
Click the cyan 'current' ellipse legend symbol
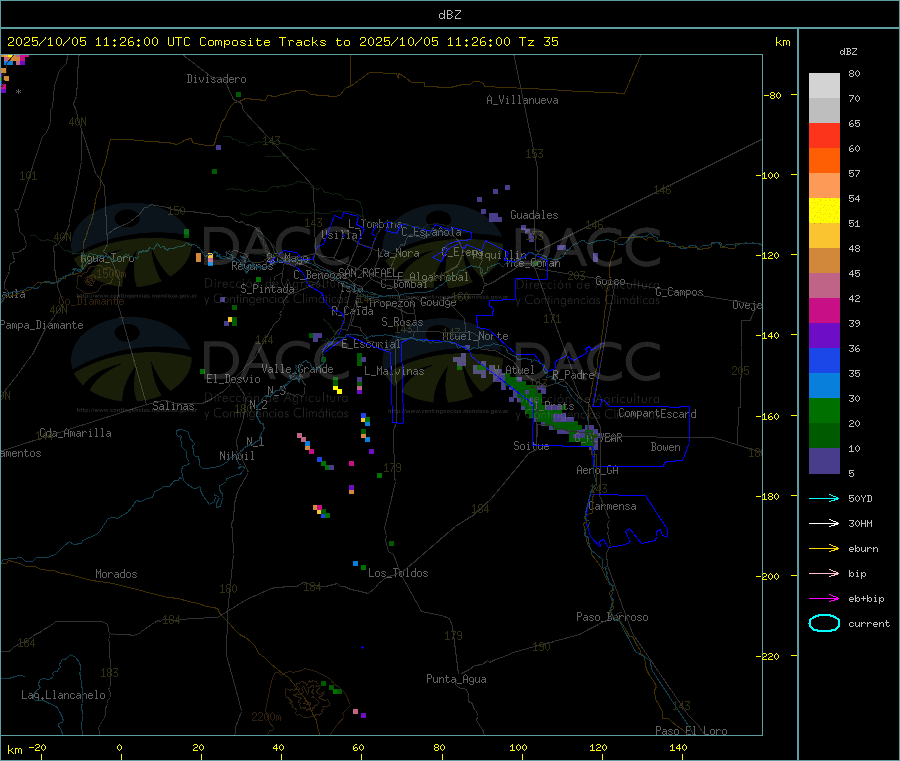[x=824, y=623]
